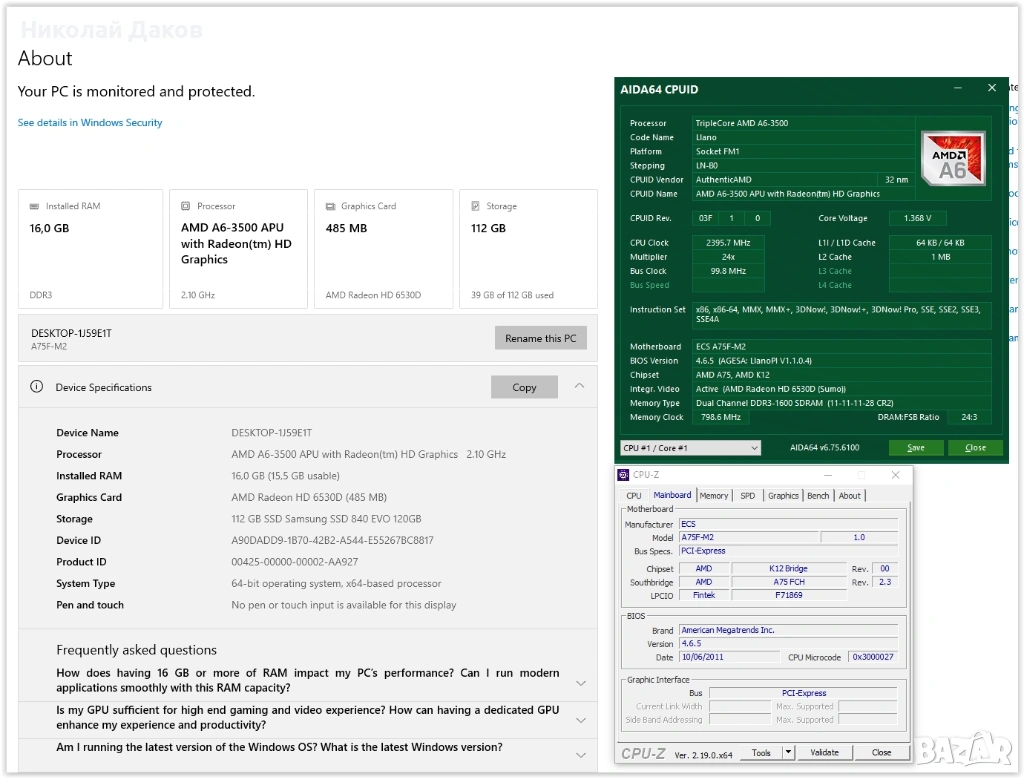Click the CPU-Z title bar app icon
The image size is (1024, 778).
click(624, 475)
